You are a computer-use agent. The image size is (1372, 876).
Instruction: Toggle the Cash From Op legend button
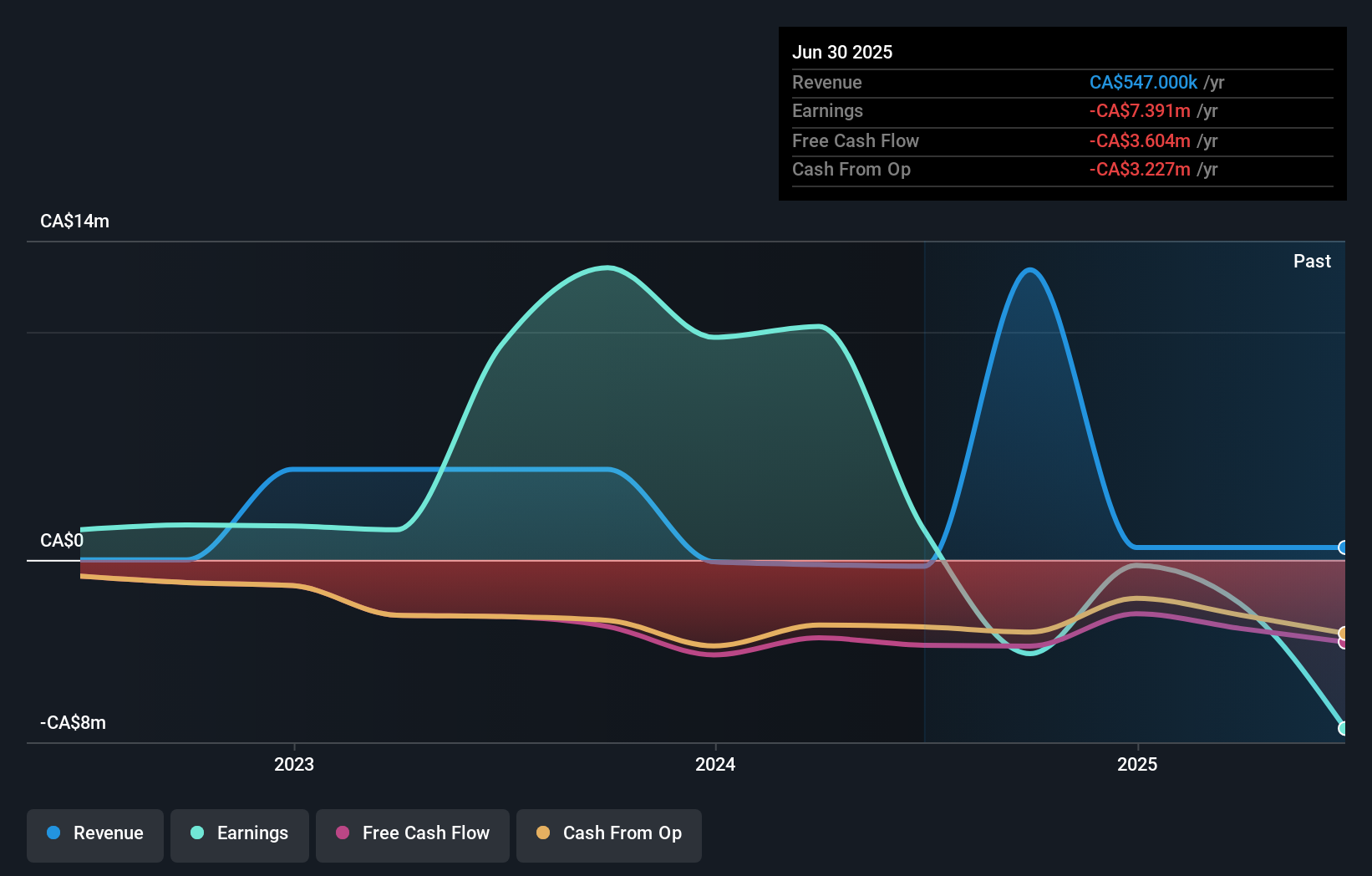point(609,835)
